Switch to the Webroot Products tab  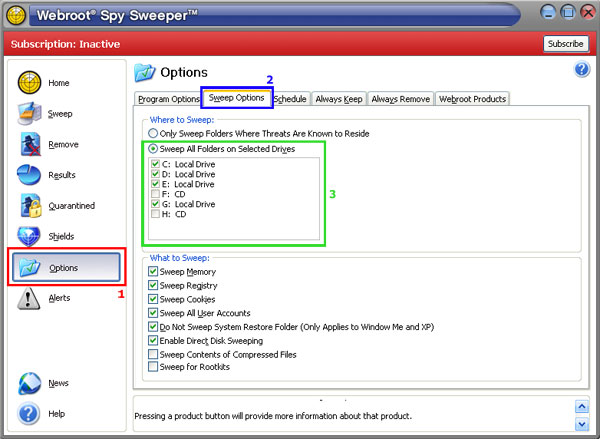tap(472, 99)
